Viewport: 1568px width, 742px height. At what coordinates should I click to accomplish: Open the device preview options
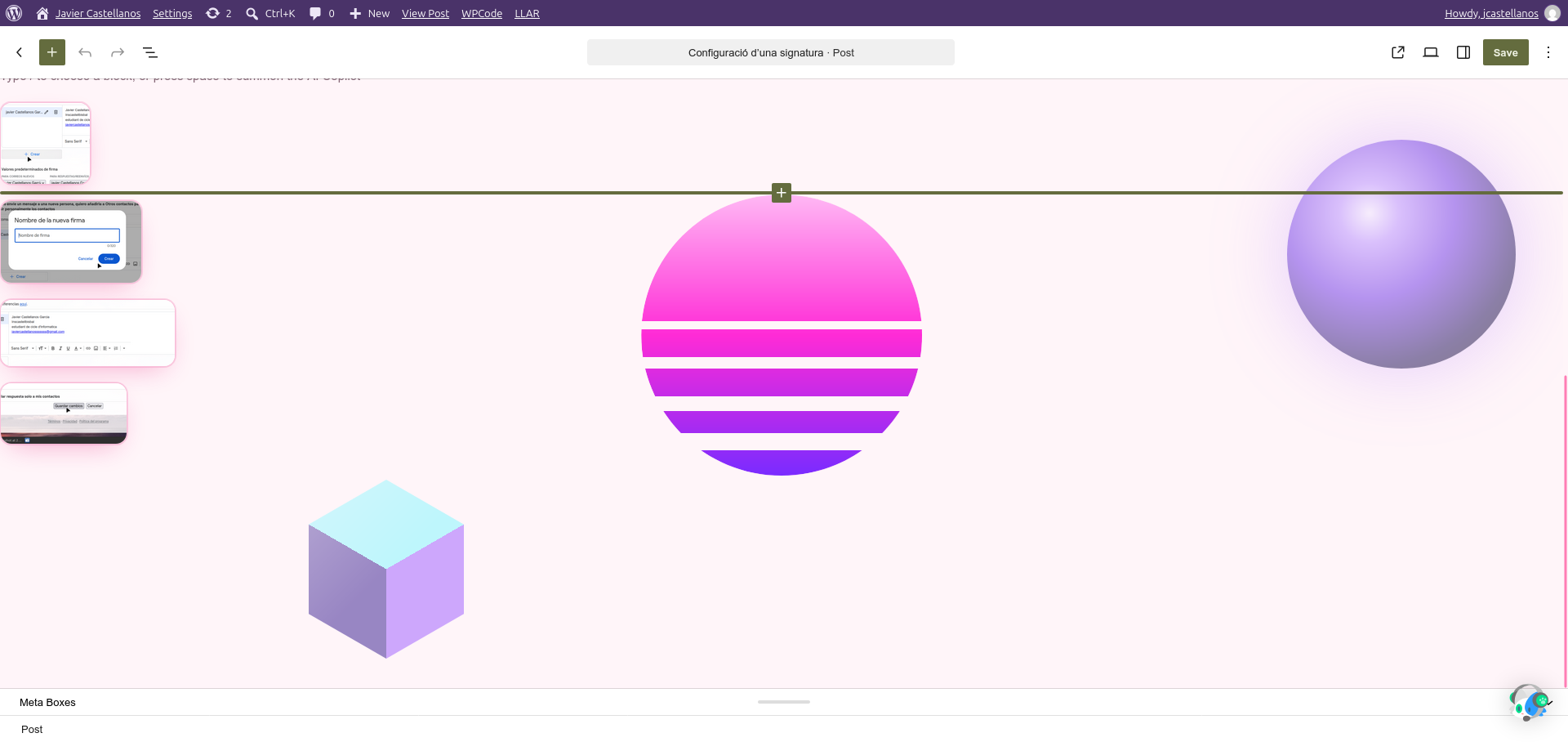[1431, 52]
